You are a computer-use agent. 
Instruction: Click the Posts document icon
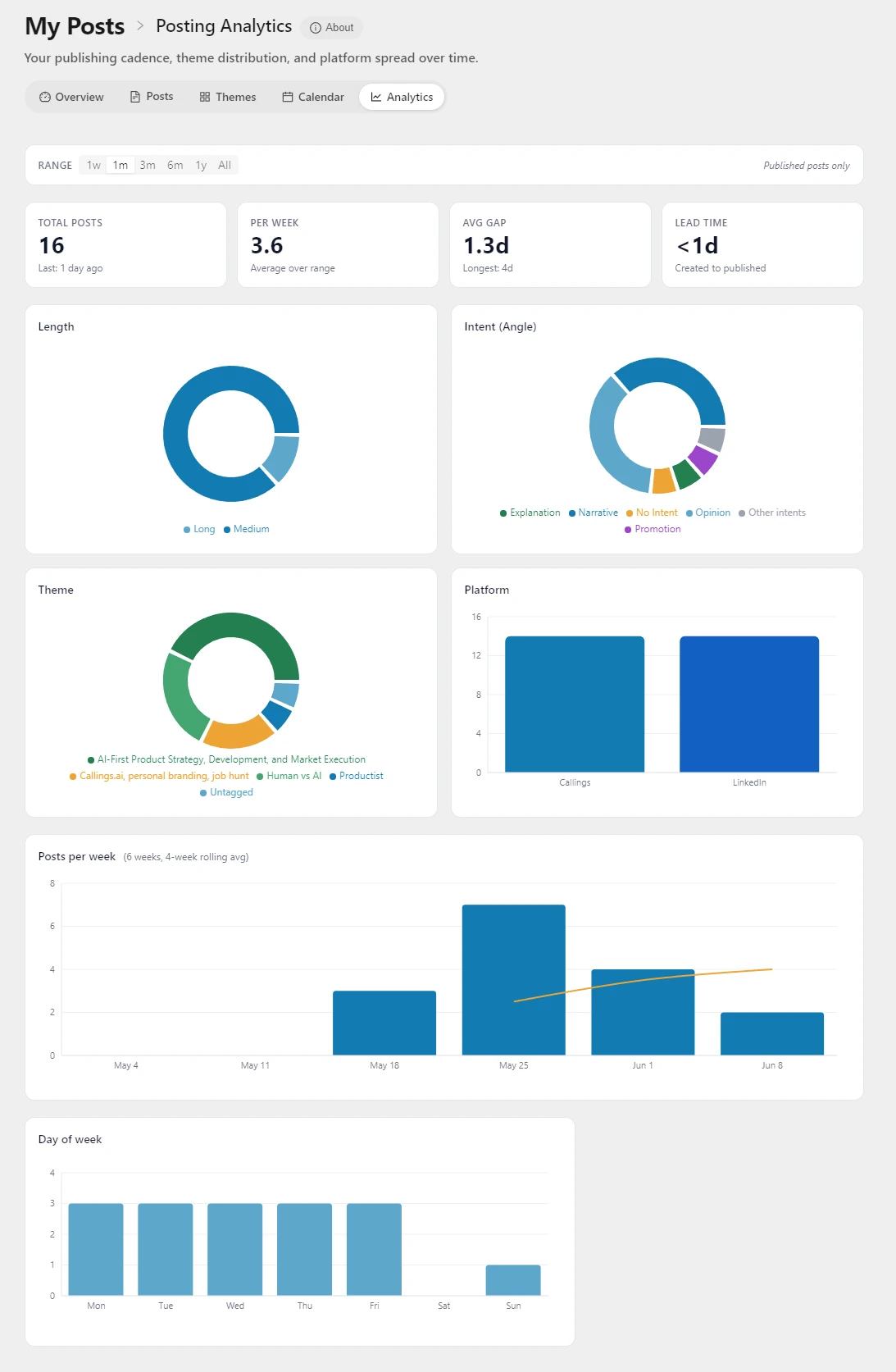pos(135,97)
